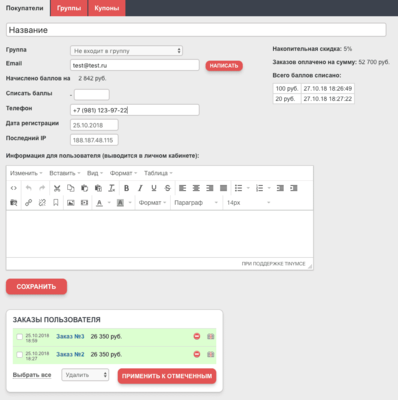Click the rightmost icon in order №3's row
The image size is (398, 400).
210,336
